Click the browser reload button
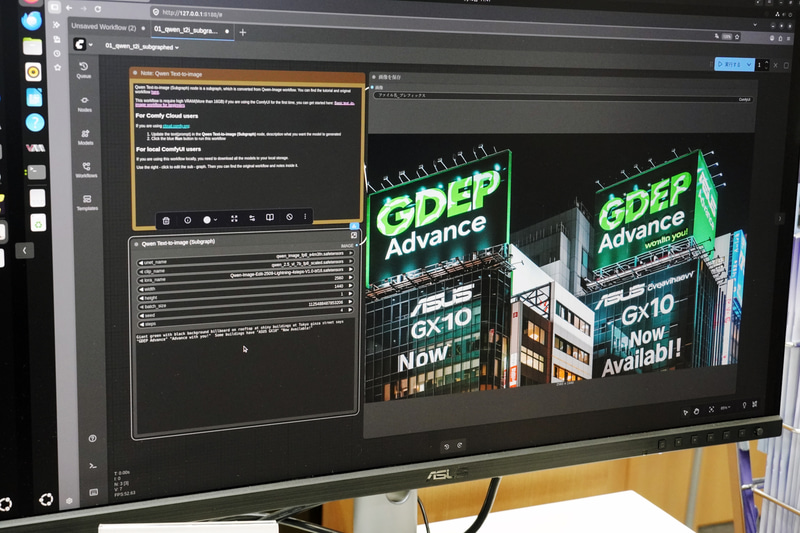 [97, 9]
